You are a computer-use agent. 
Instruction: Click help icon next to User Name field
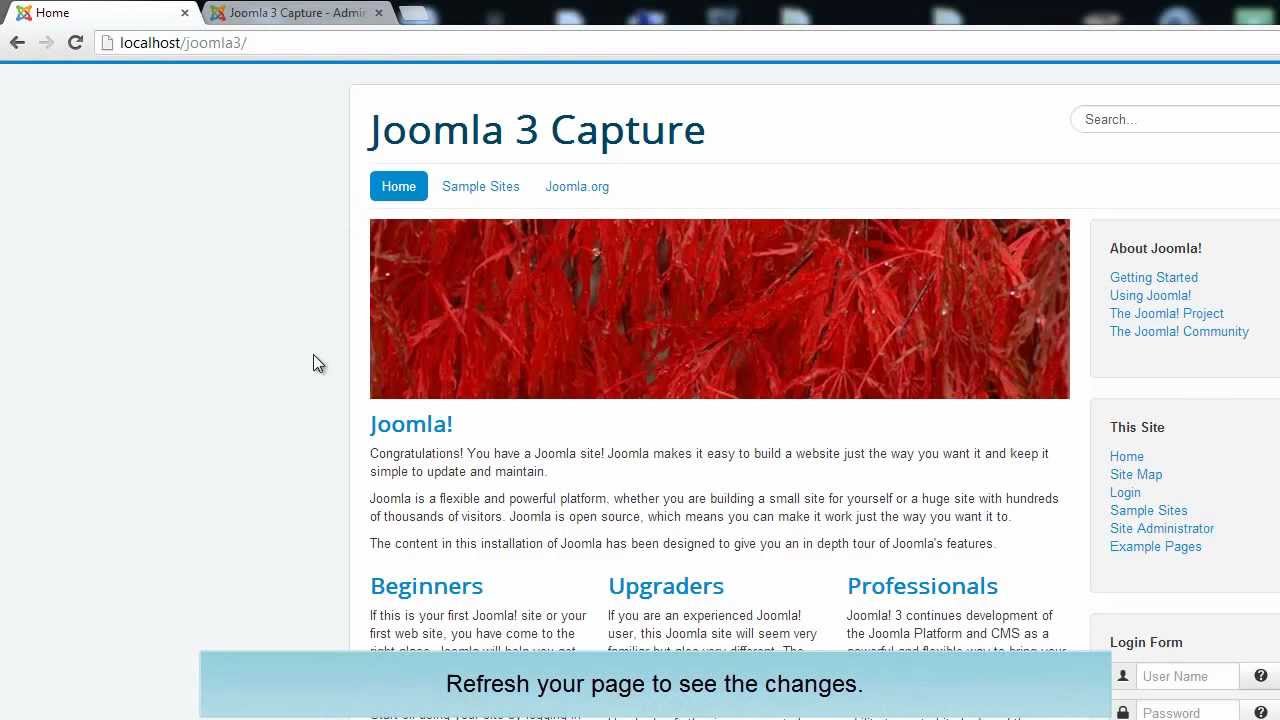1261,676
